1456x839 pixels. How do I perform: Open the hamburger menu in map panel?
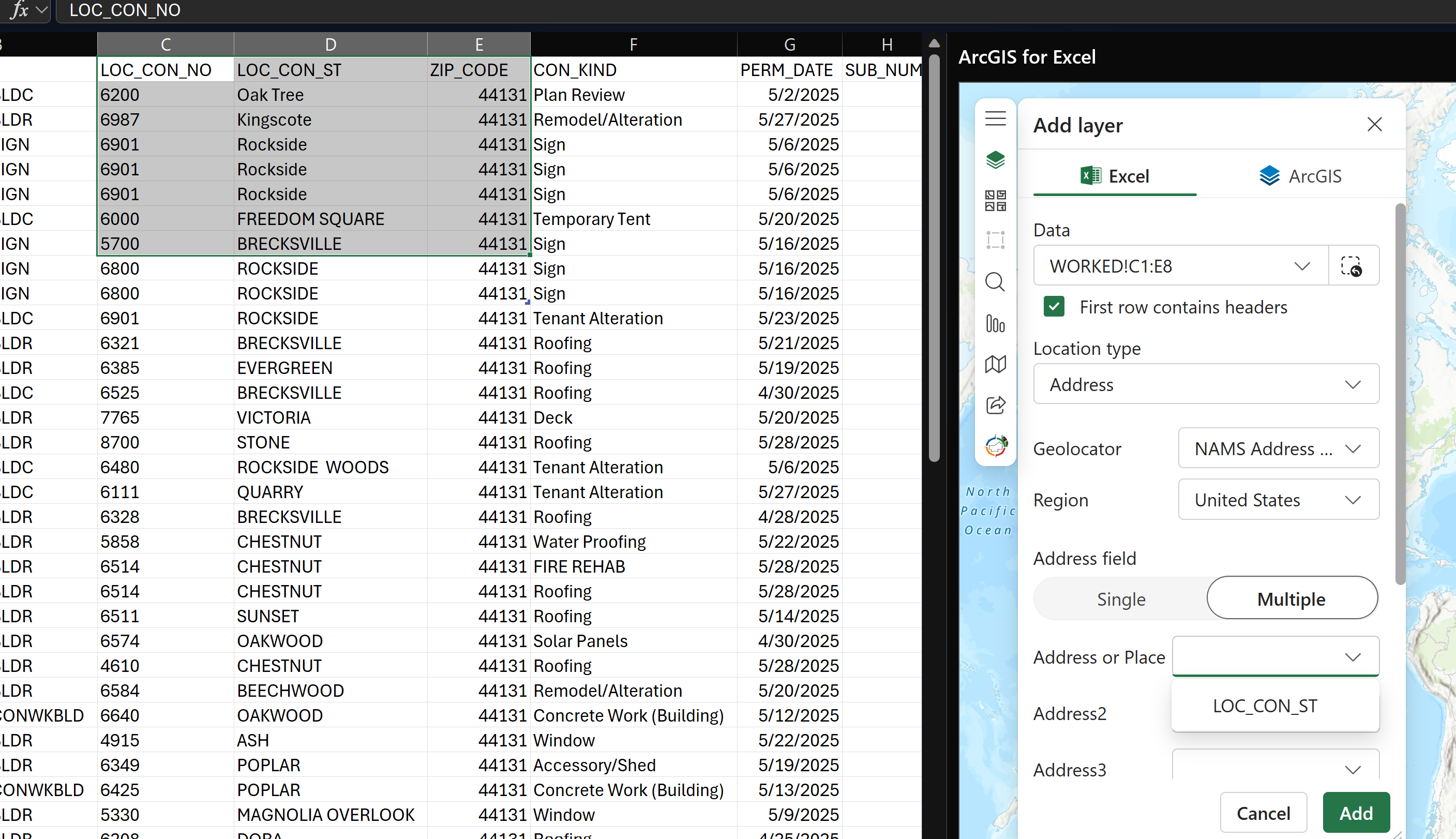coord(995,118)
